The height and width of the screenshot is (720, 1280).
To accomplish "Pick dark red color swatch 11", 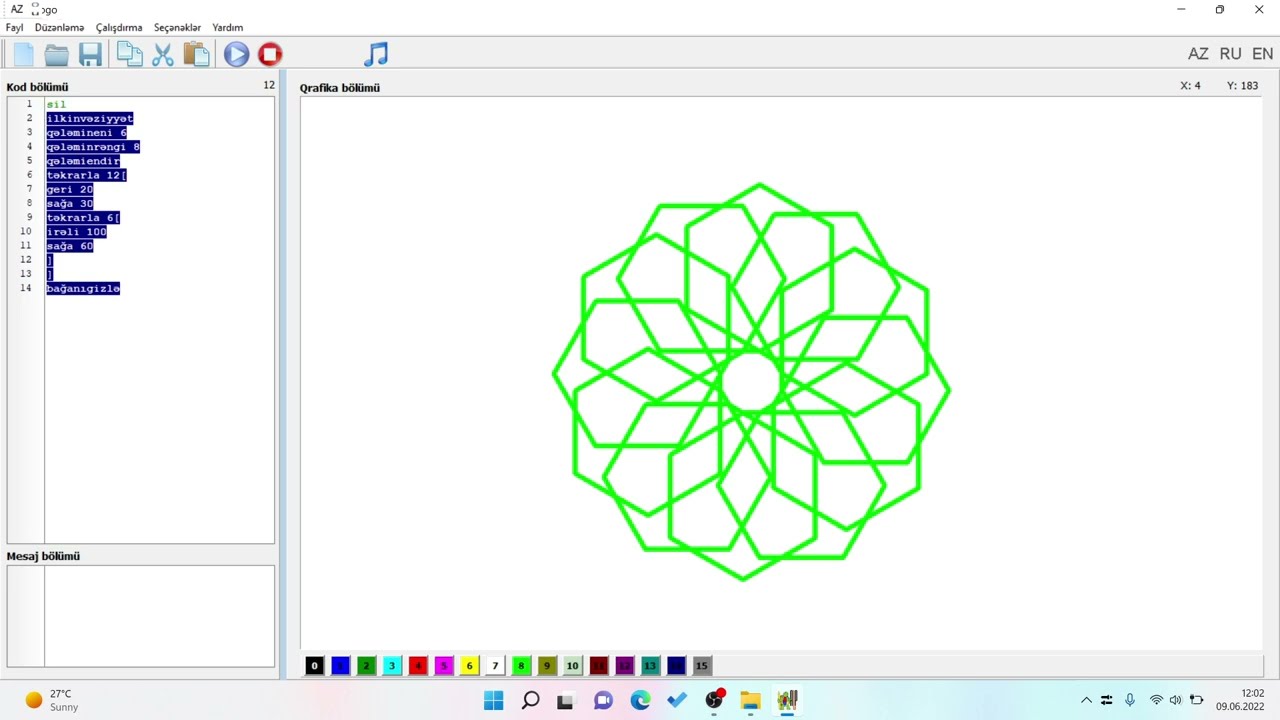I will (599, 665).
